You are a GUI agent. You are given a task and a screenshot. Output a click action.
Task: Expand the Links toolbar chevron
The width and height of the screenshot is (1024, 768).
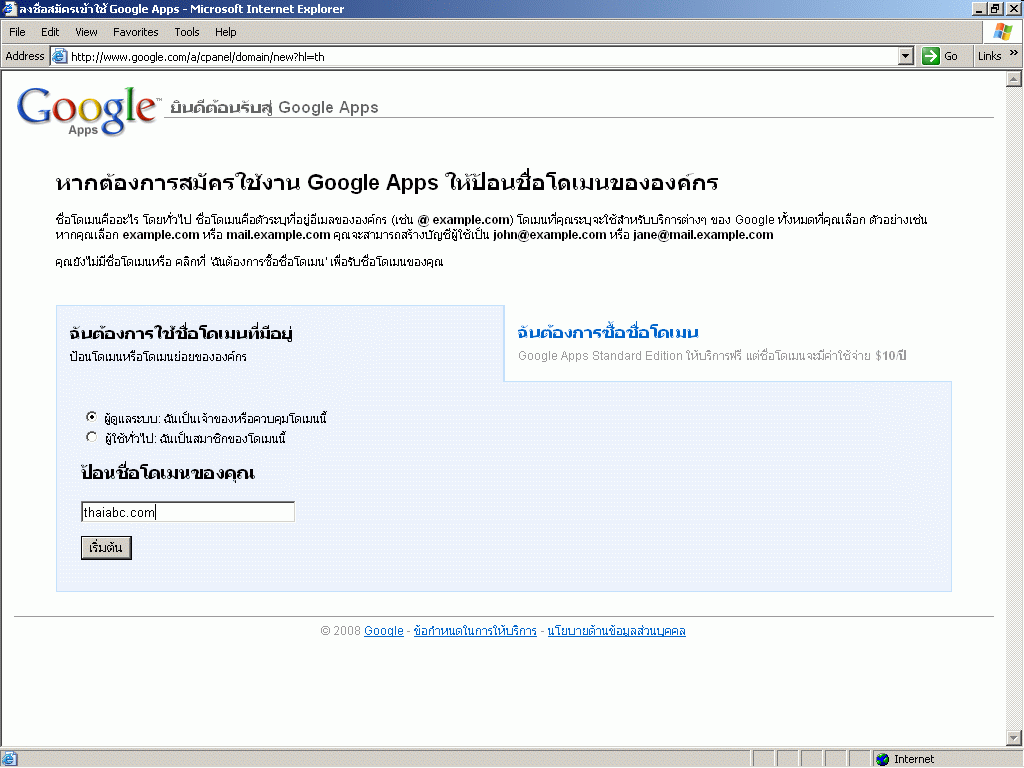pos(1014,54)
